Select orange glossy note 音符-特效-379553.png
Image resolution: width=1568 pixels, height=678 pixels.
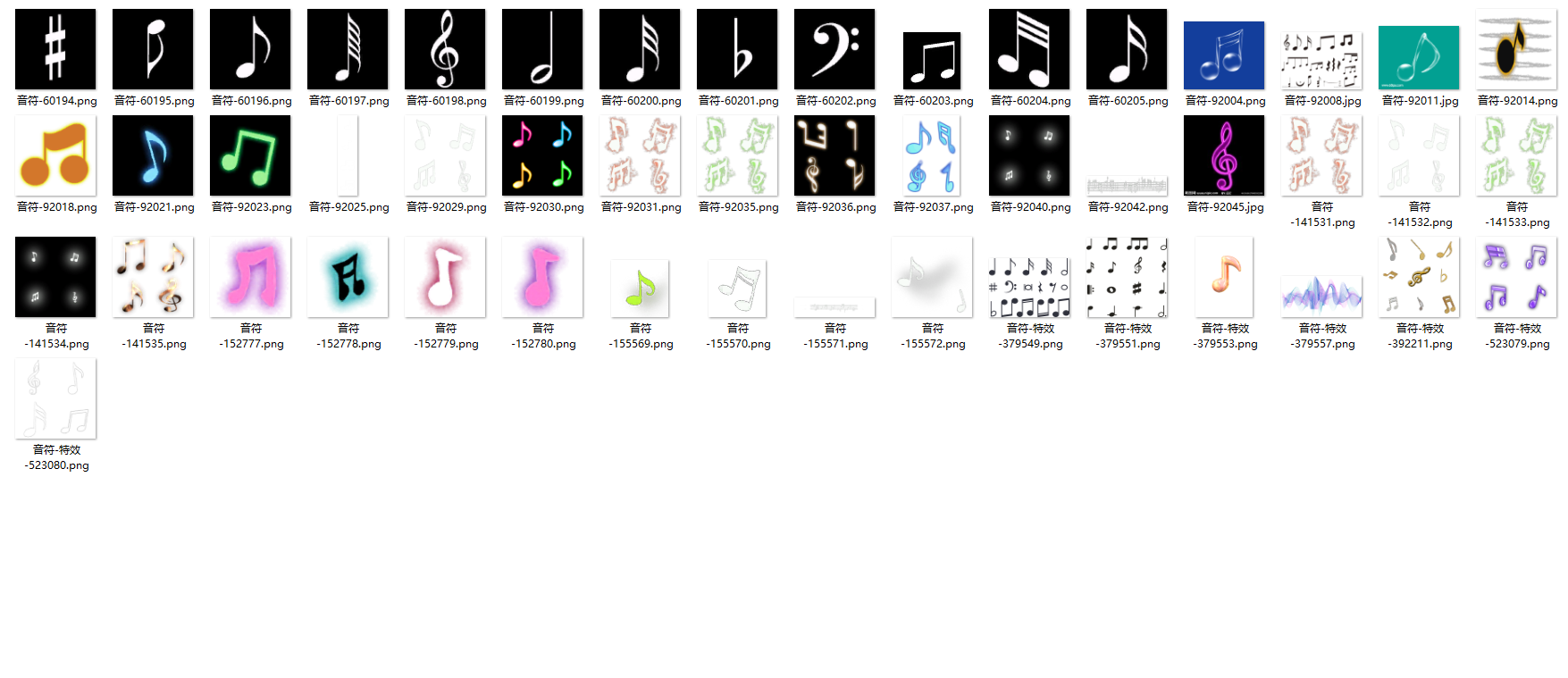point(1224,277)
